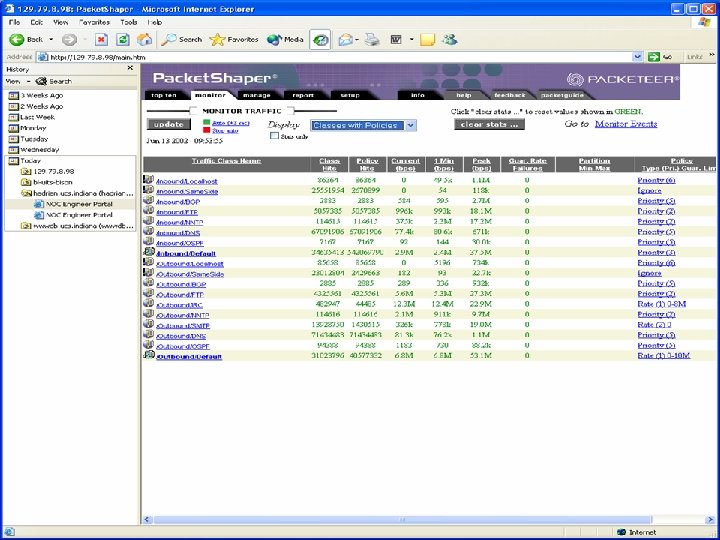The width and height of the screenshot is (720, 540).
Task: Click the clear stats button
Action: 489,124
